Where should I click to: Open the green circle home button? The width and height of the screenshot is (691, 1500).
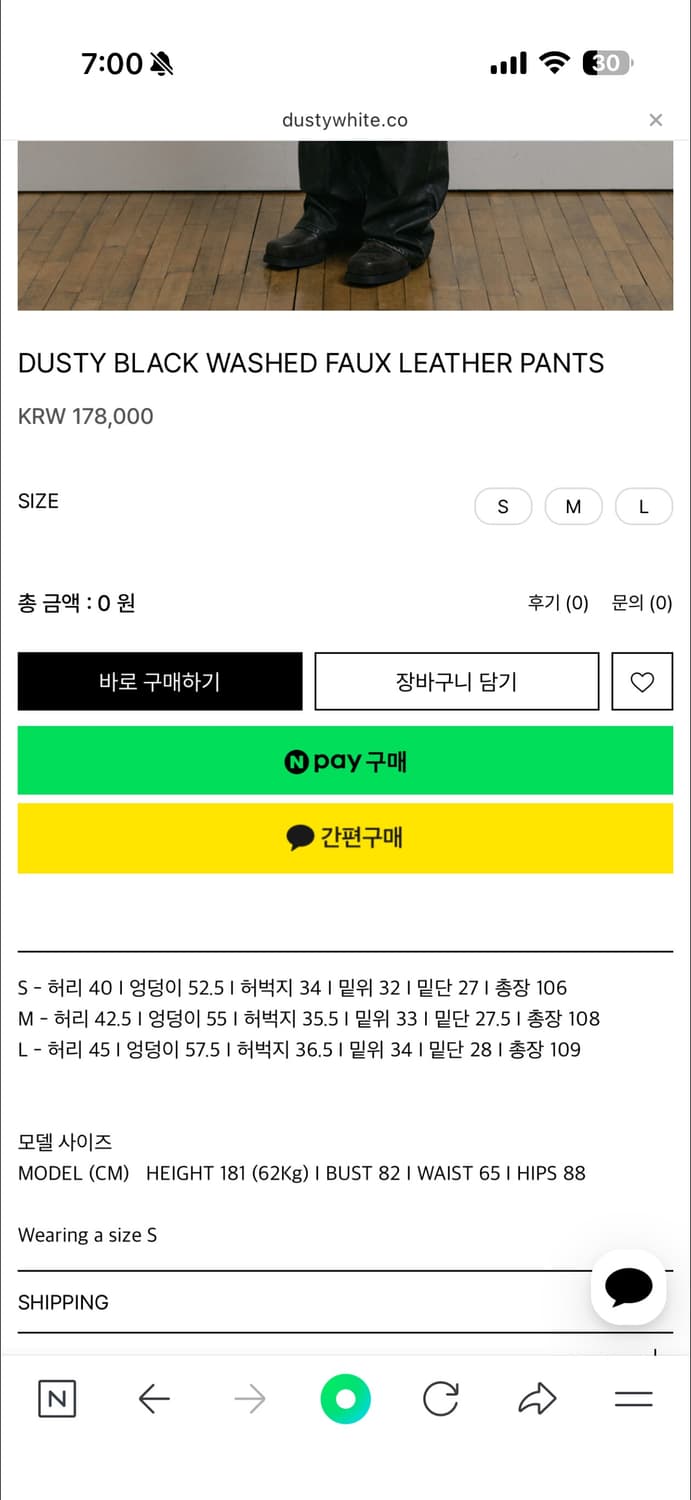point(345,1399)
